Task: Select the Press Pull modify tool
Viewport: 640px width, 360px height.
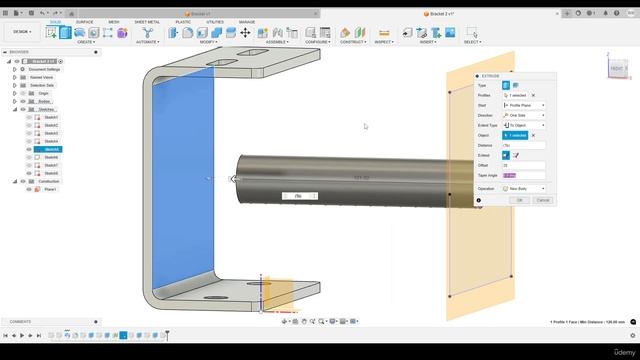Action: [x=173, y=32]
